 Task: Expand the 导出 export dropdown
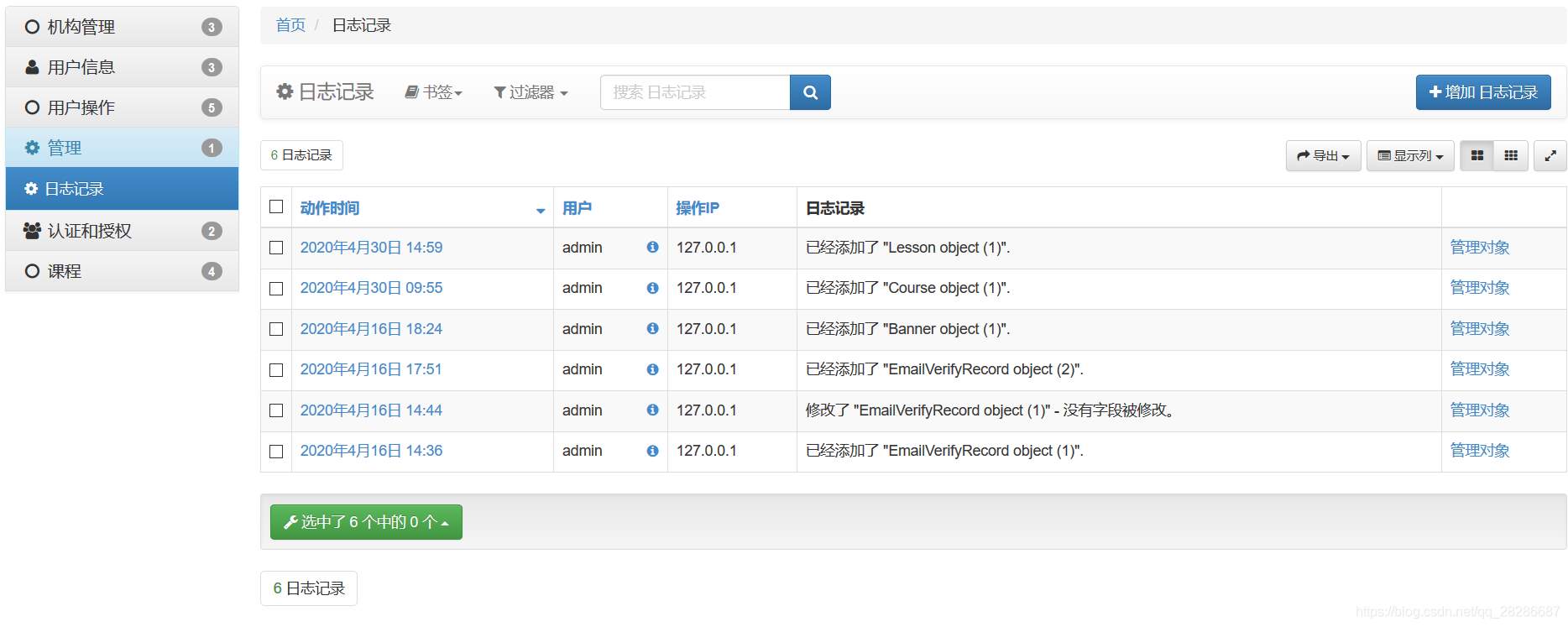[x=1323, y=156]
